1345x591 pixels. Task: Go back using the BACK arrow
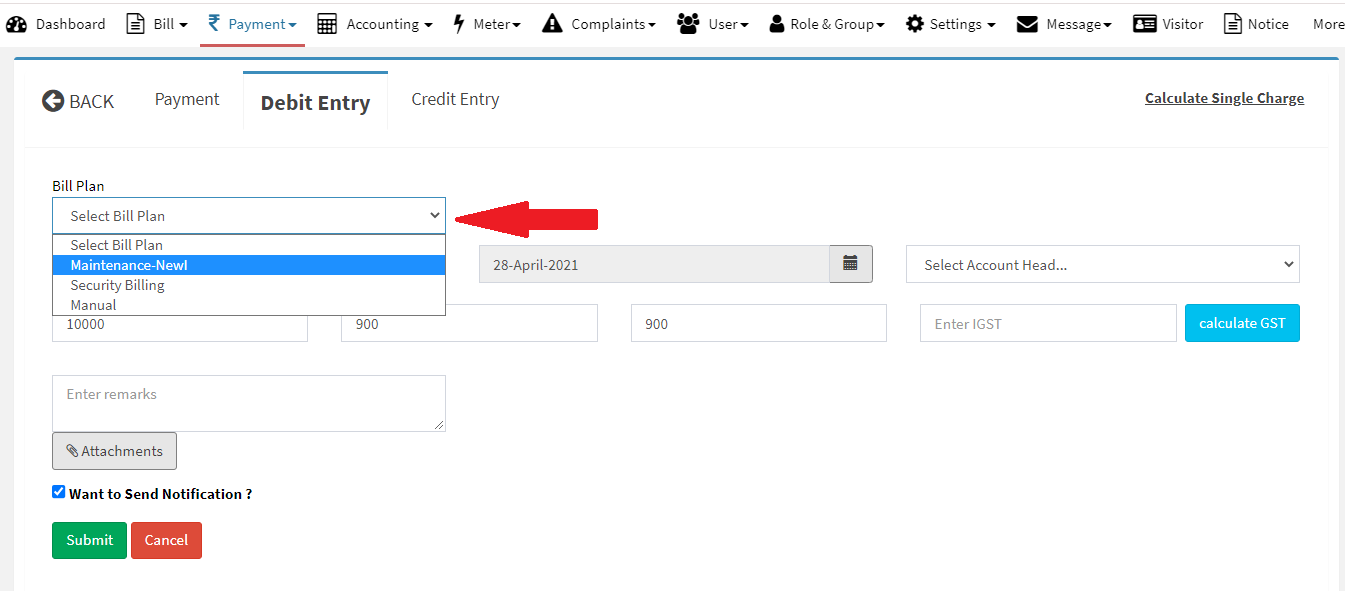coord(78,101)
